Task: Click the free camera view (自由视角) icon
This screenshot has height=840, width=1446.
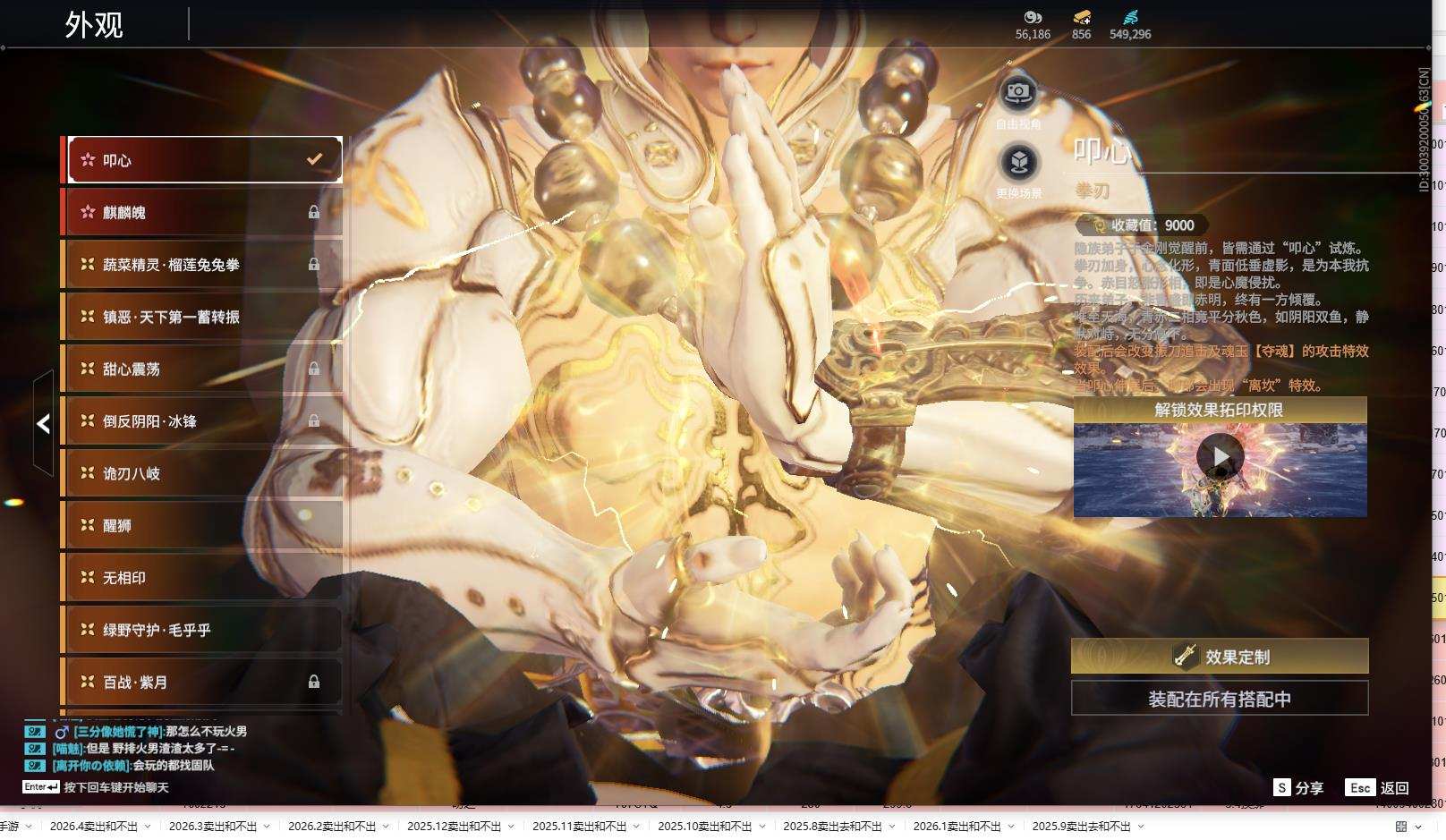Action: (x=1017, y=93)
